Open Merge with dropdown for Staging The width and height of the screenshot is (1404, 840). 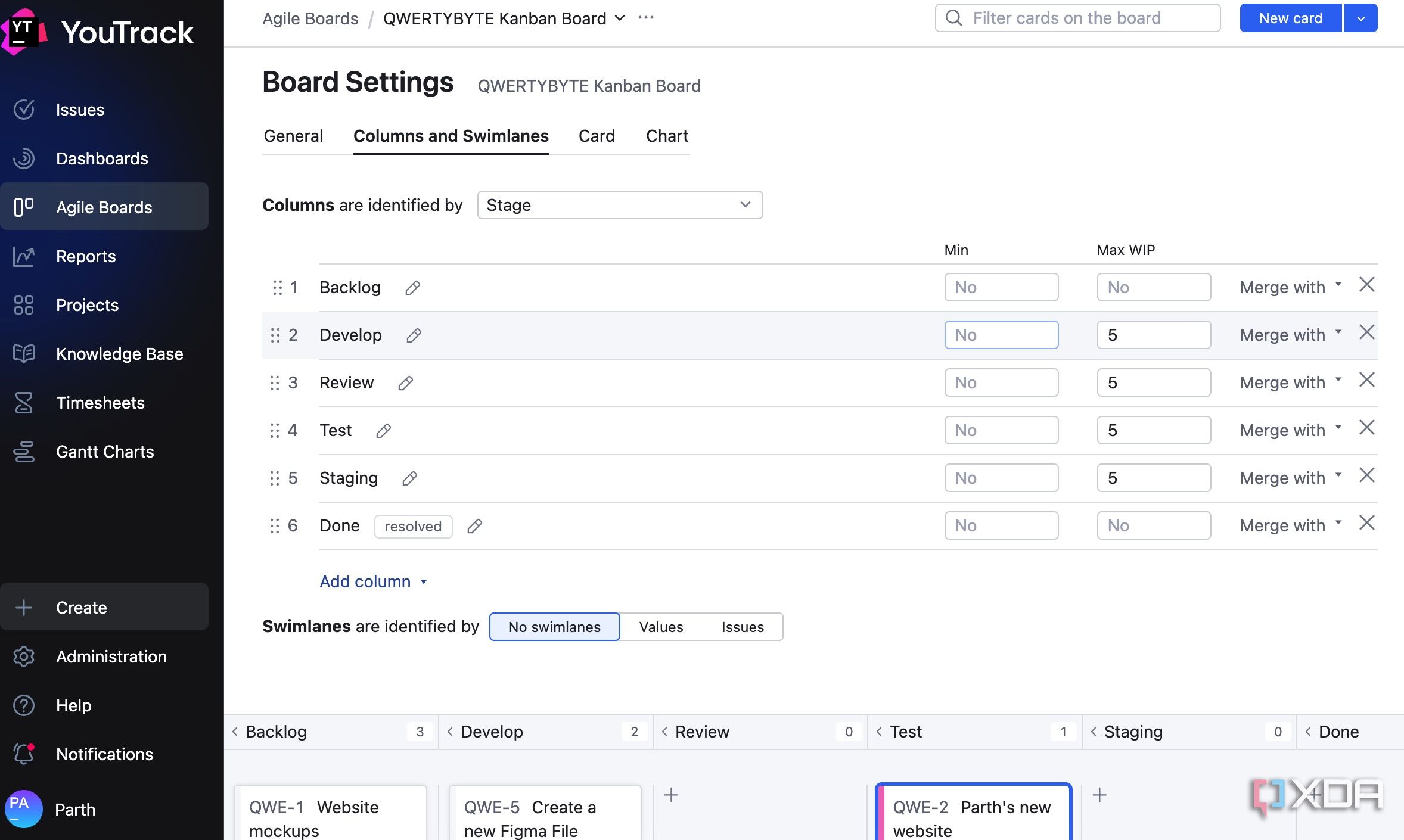coord(1291,478)
